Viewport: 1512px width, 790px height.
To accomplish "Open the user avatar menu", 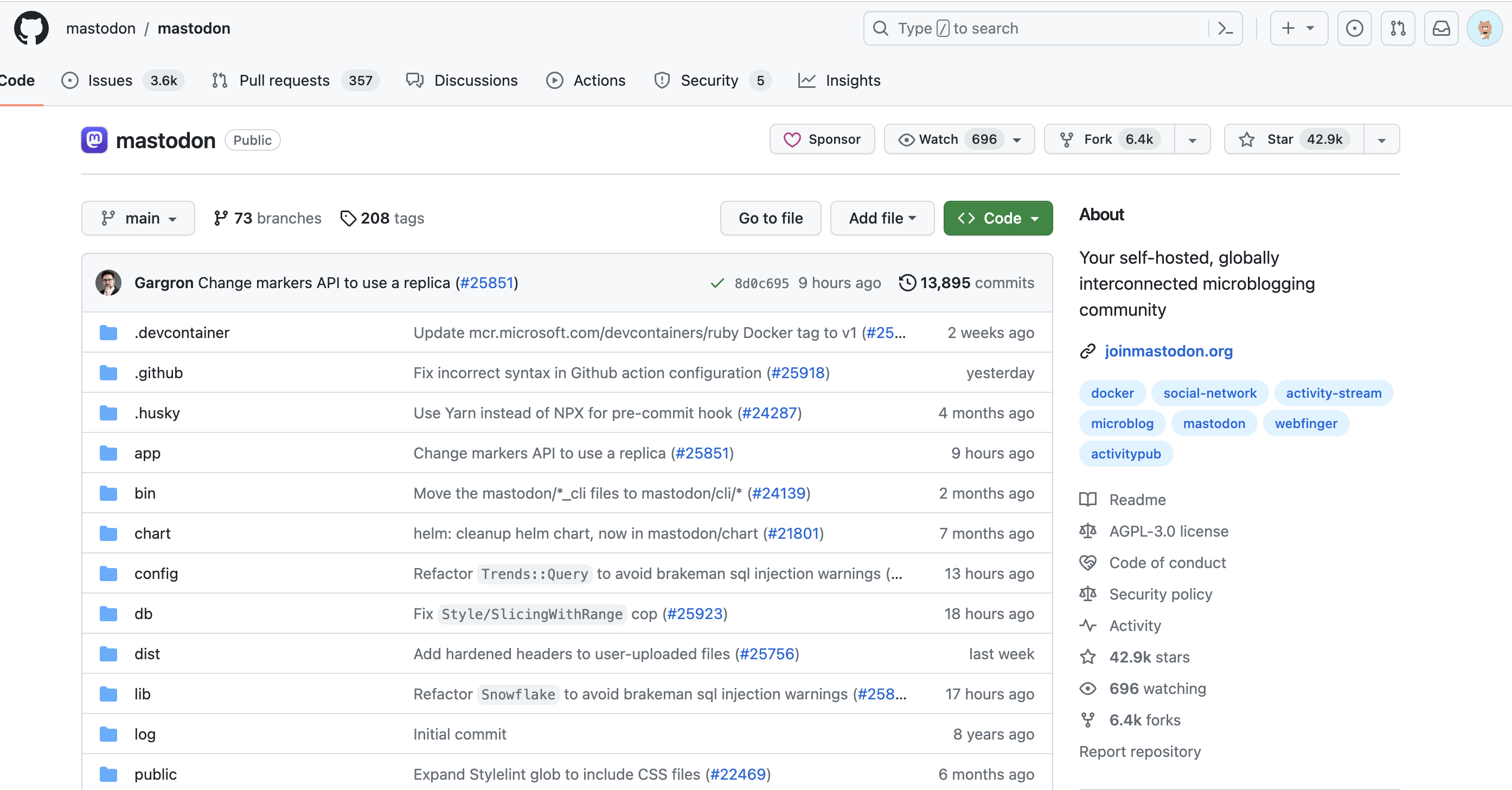I will tap(1484, 28).
